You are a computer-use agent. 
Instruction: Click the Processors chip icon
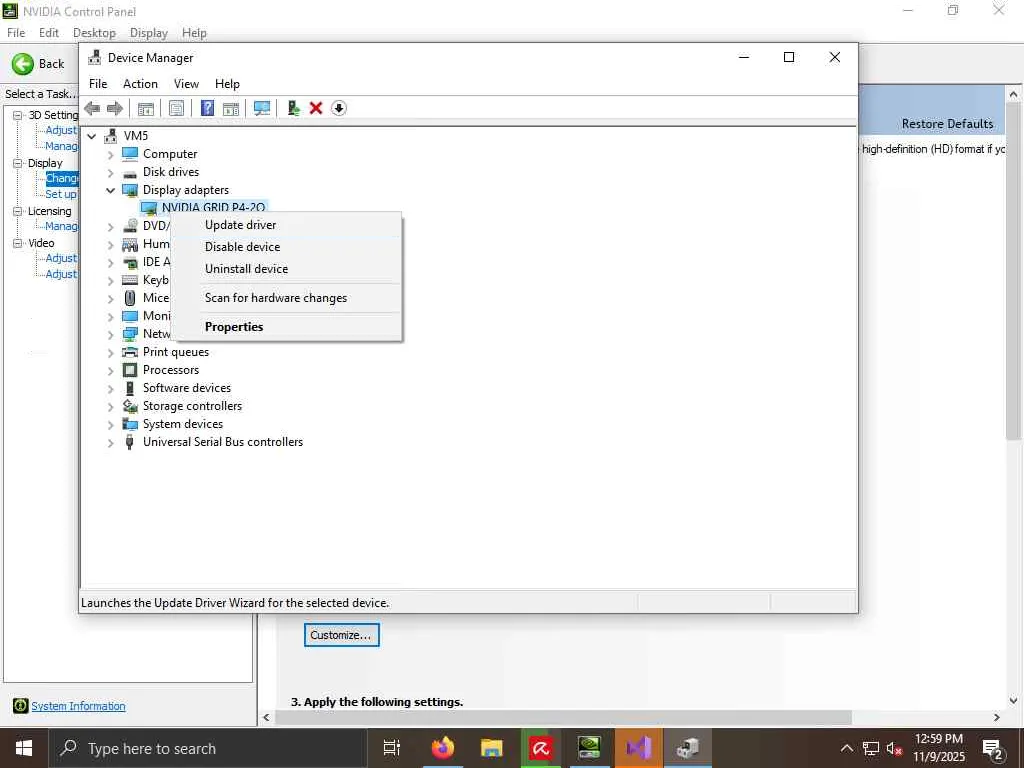pyautogui.click(x=130, y=370)
